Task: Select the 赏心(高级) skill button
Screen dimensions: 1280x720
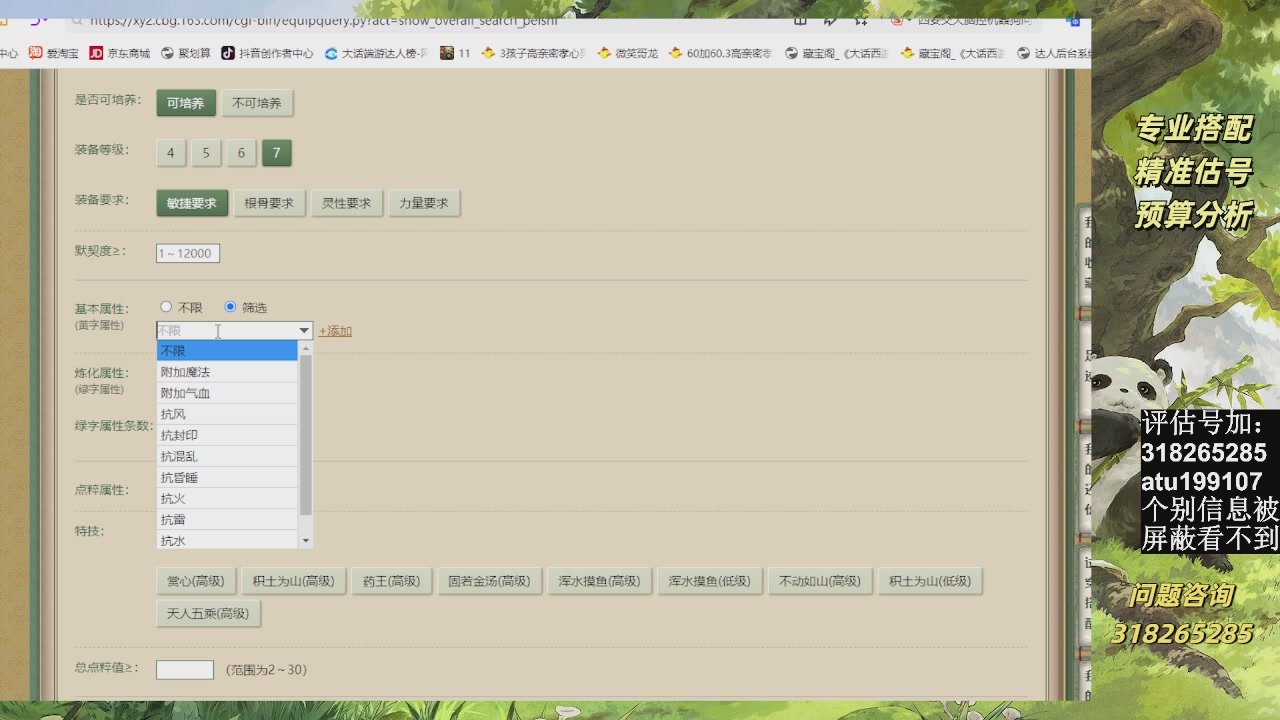Action: click(196, 581)
